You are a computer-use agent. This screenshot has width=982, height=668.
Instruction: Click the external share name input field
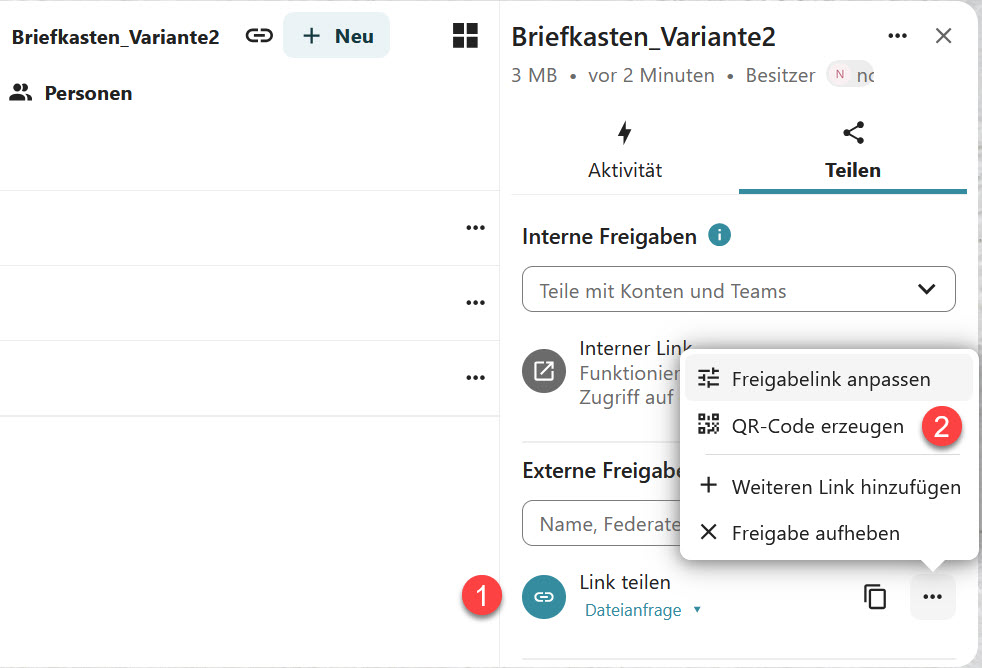pyautogui.click(x=600, y=524)
